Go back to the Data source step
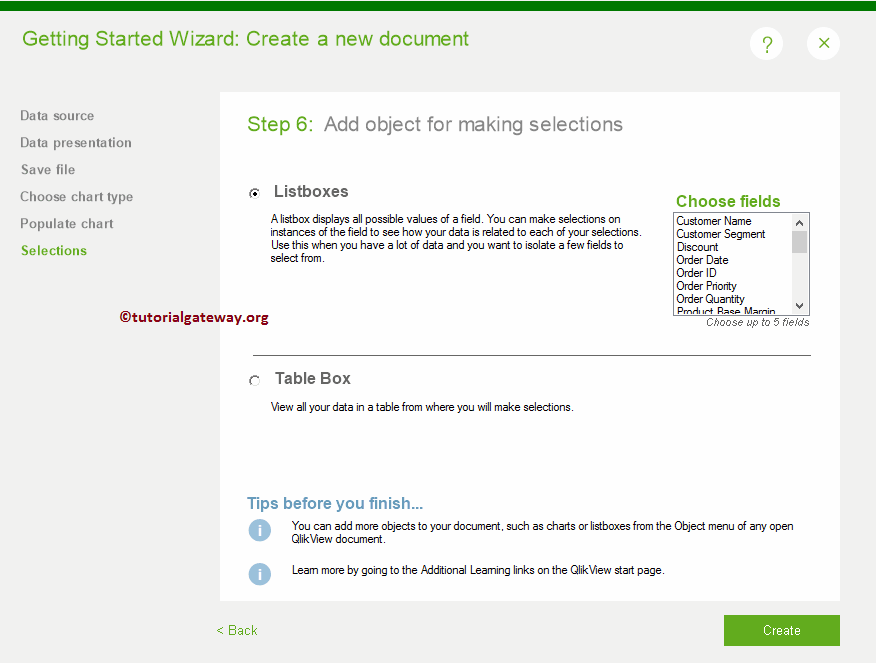The image size is (876, 663). point(57,116)
